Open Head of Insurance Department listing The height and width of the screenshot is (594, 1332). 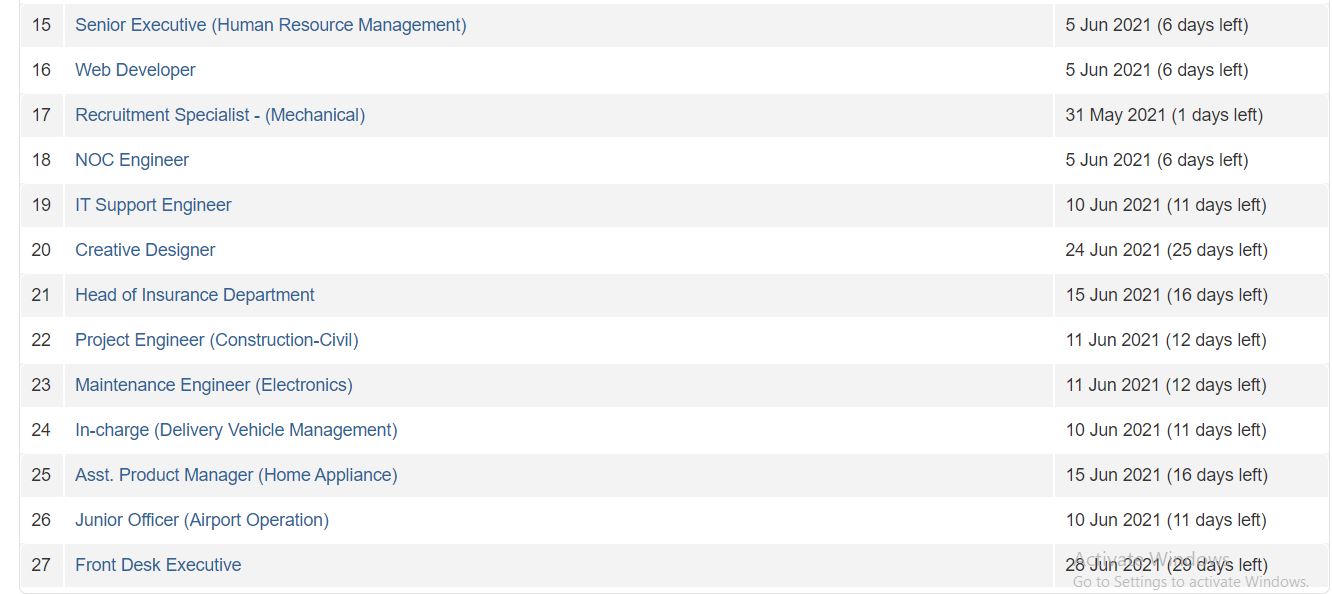coord(195,295)
